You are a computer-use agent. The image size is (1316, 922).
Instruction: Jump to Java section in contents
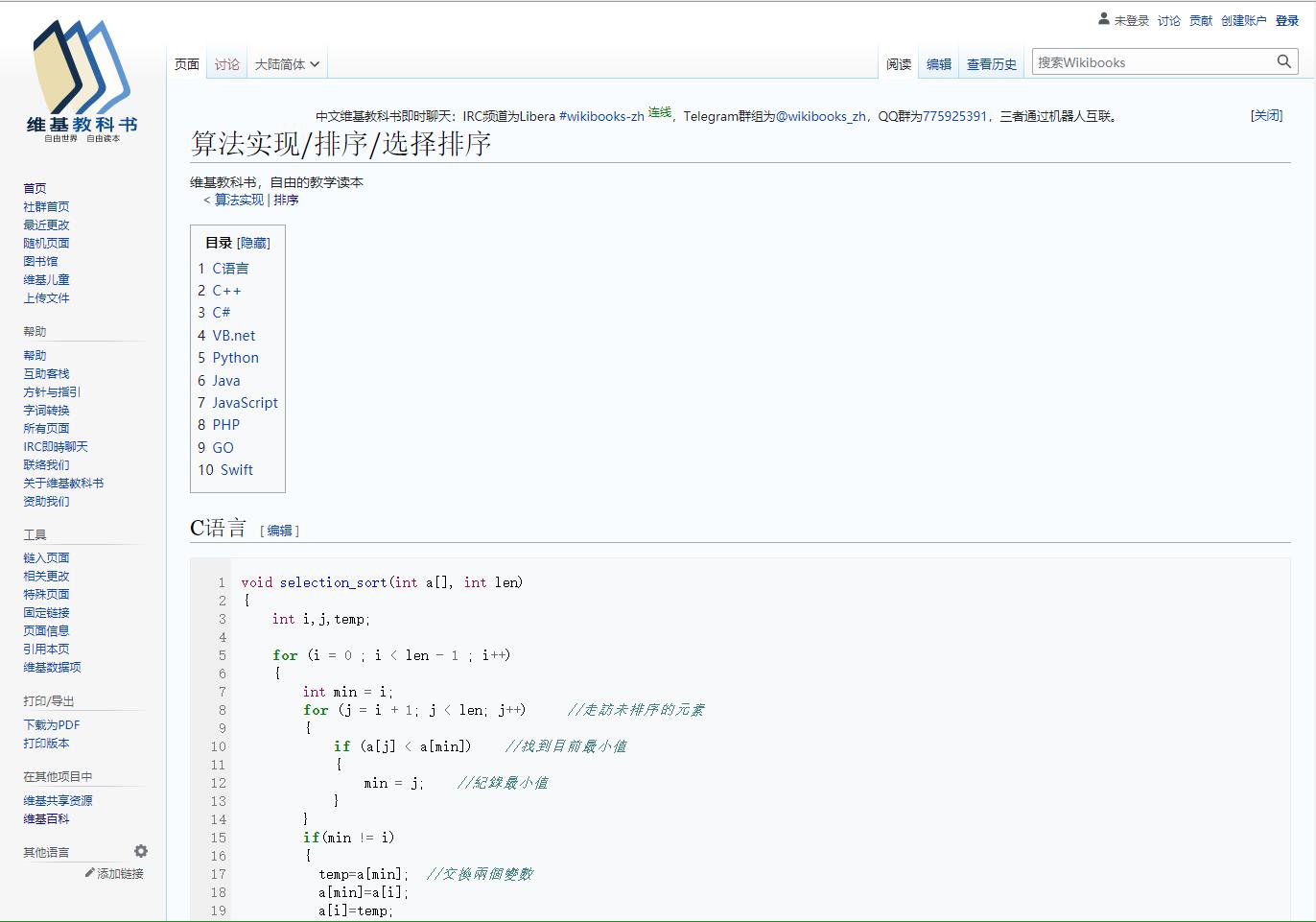(x=226, y=381)
